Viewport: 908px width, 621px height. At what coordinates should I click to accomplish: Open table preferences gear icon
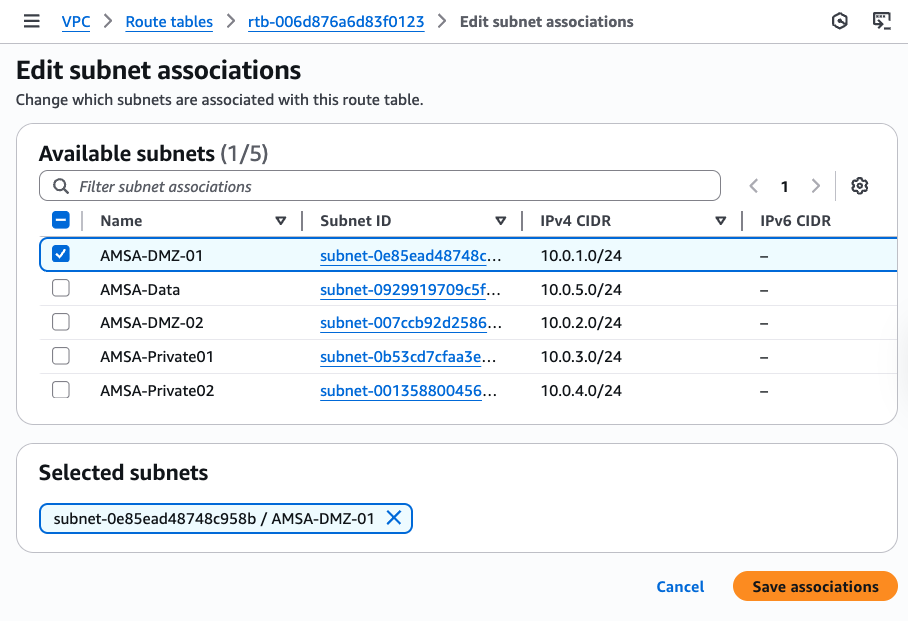(859, 186)
